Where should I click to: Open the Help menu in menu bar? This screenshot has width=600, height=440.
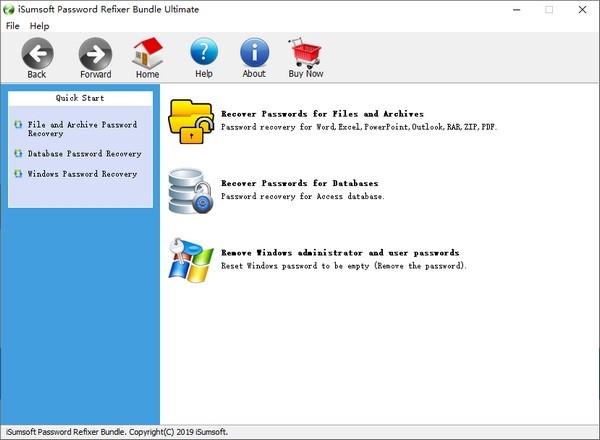40,25
